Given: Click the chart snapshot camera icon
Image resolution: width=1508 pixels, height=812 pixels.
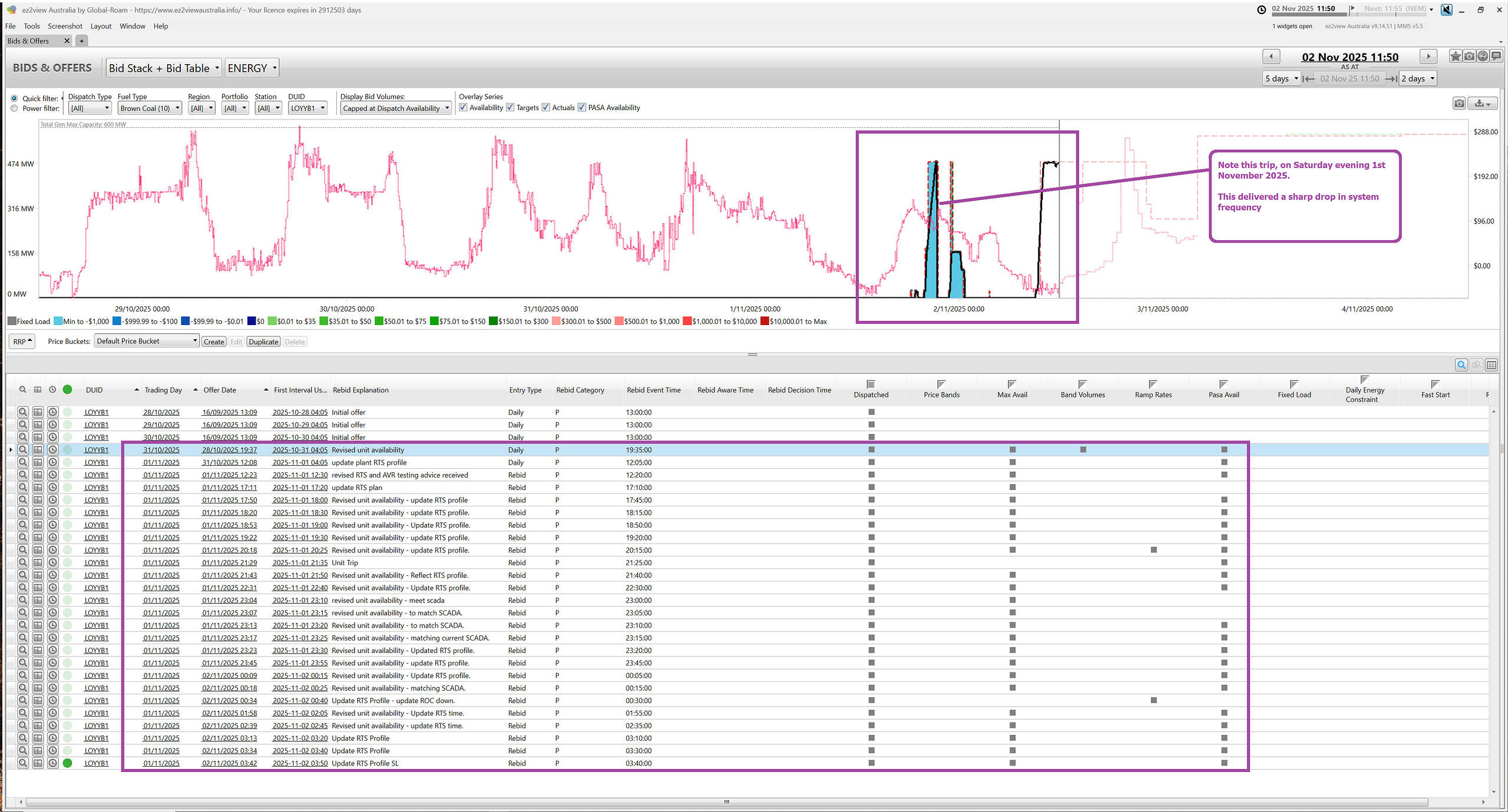Looking at the screenshot, I should coord(1459,104).
